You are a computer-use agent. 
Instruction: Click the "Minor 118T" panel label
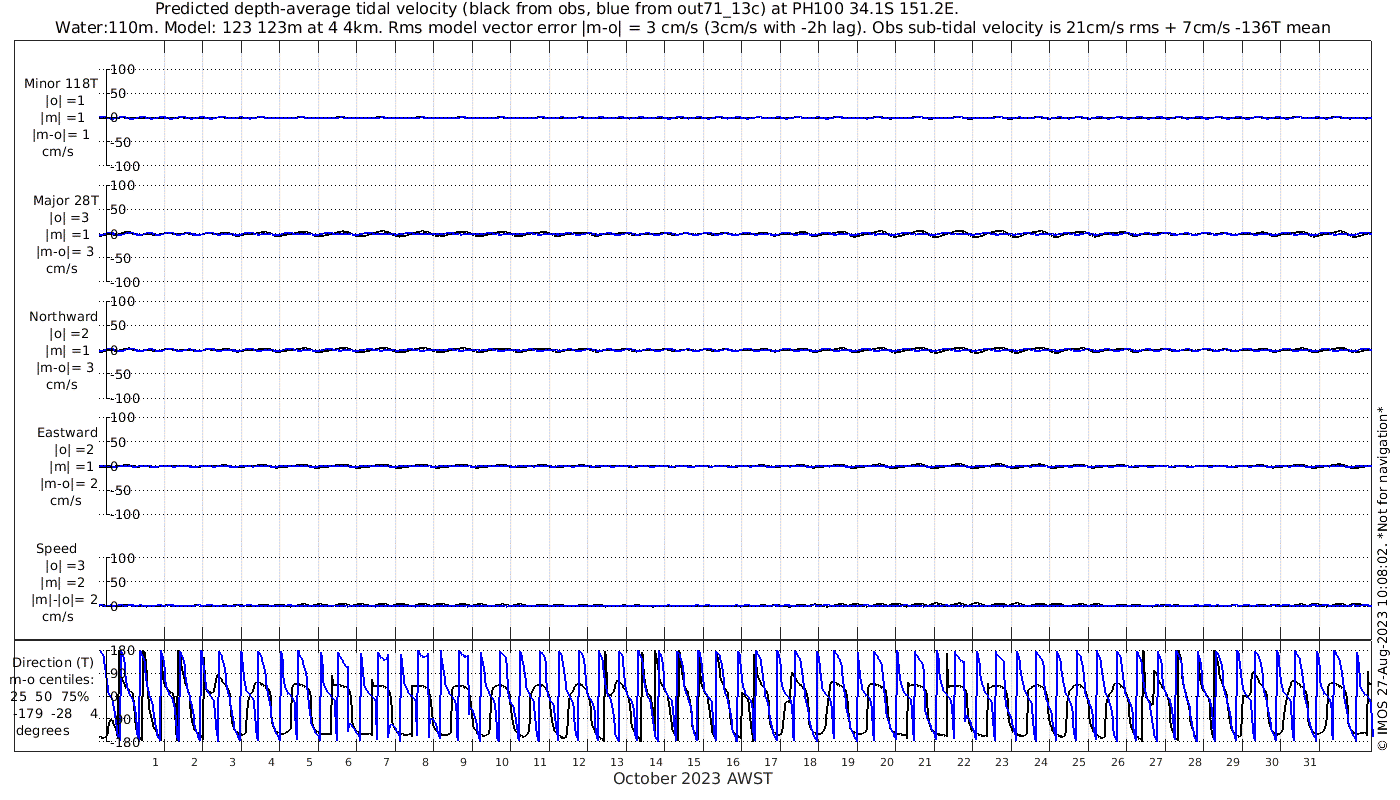point(61,84)
